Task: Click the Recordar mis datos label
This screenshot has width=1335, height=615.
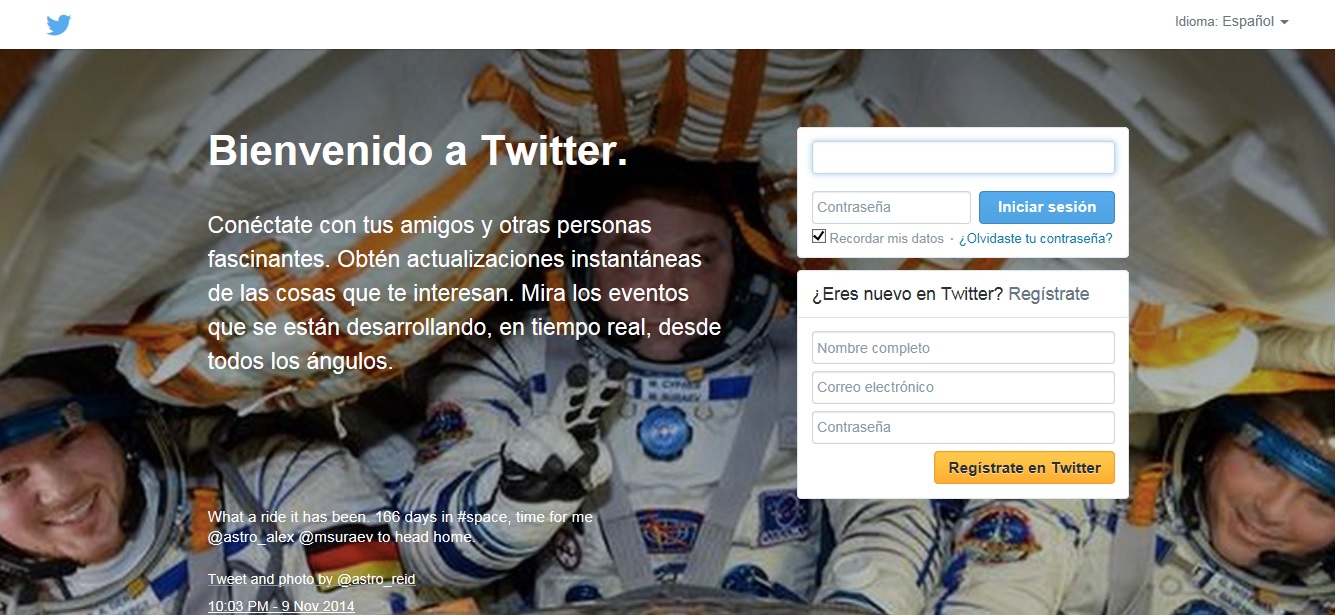Action: click(x=886, y=238)
